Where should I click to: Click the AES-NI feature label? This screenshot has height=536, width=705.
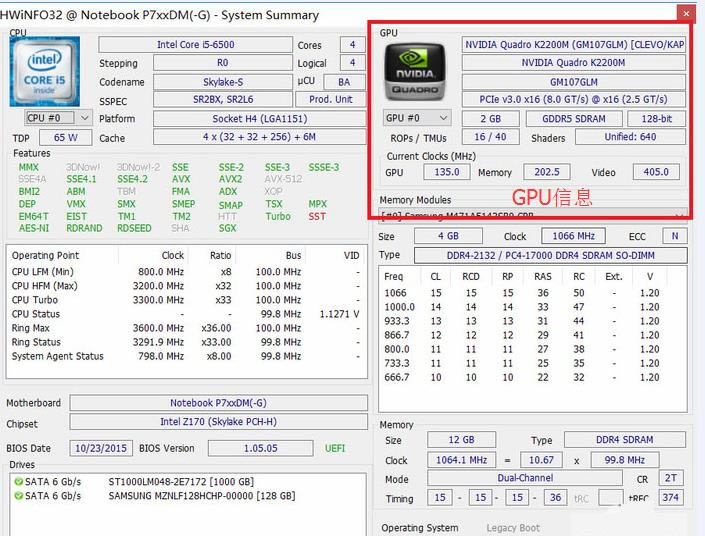click(34, 228)
